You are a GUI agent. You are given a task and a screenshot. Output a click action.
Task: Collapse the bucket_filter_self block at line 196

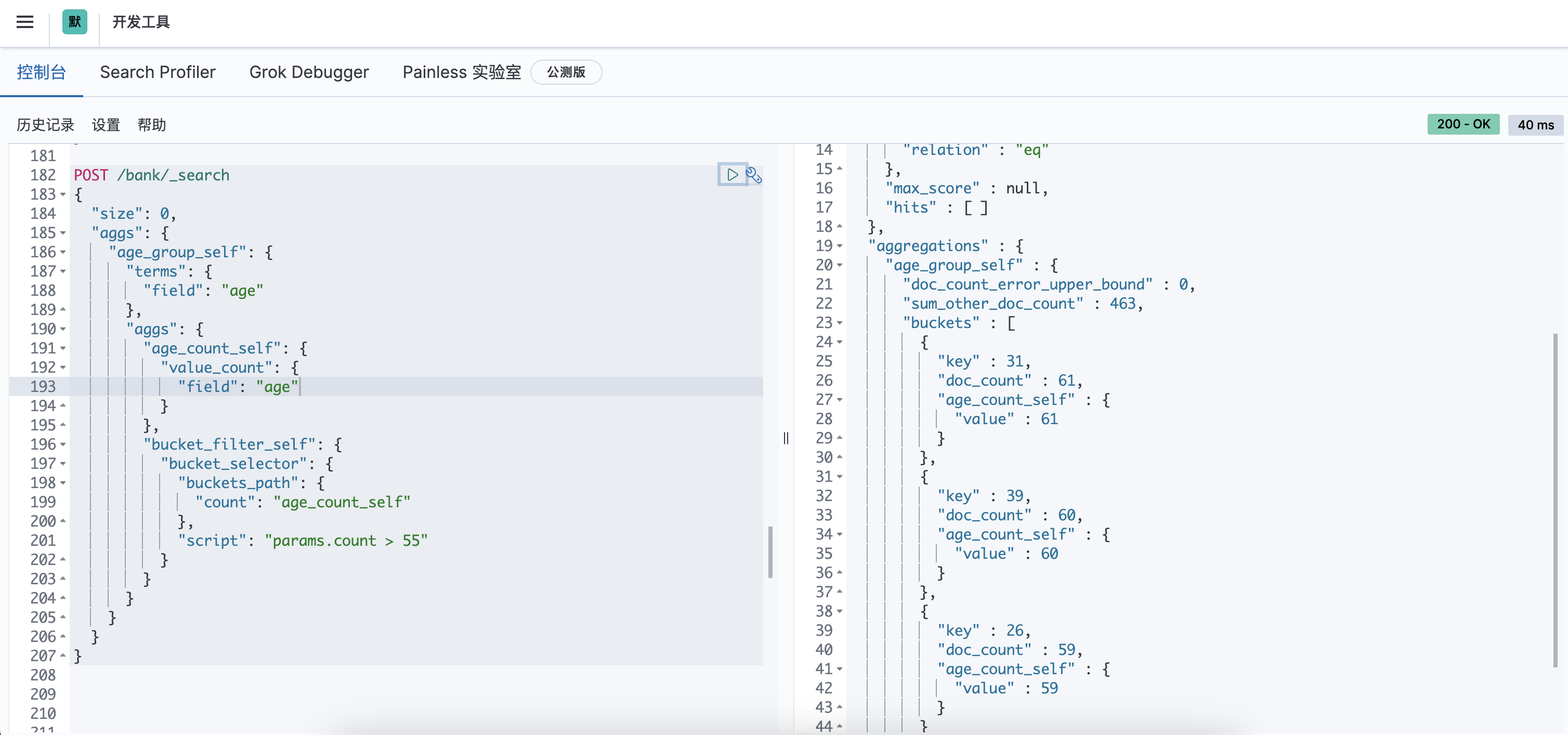(x=64, y=444)
